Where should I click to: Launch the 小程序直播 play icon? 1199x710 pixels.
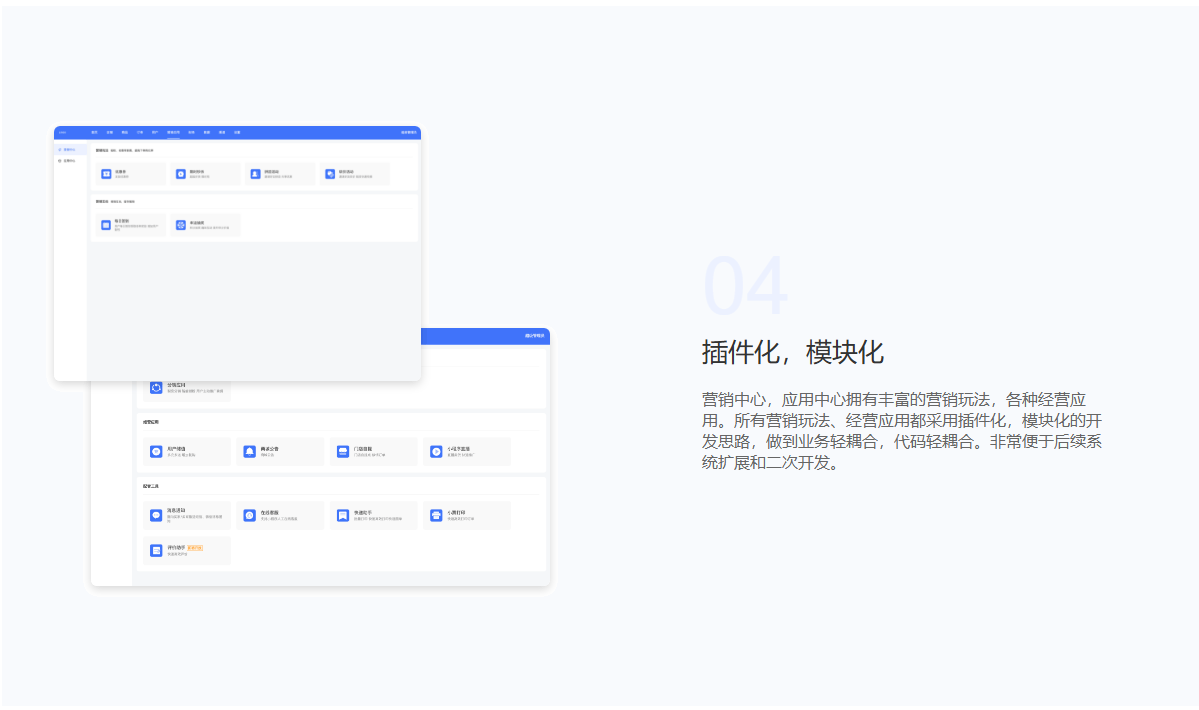point(436,452)
